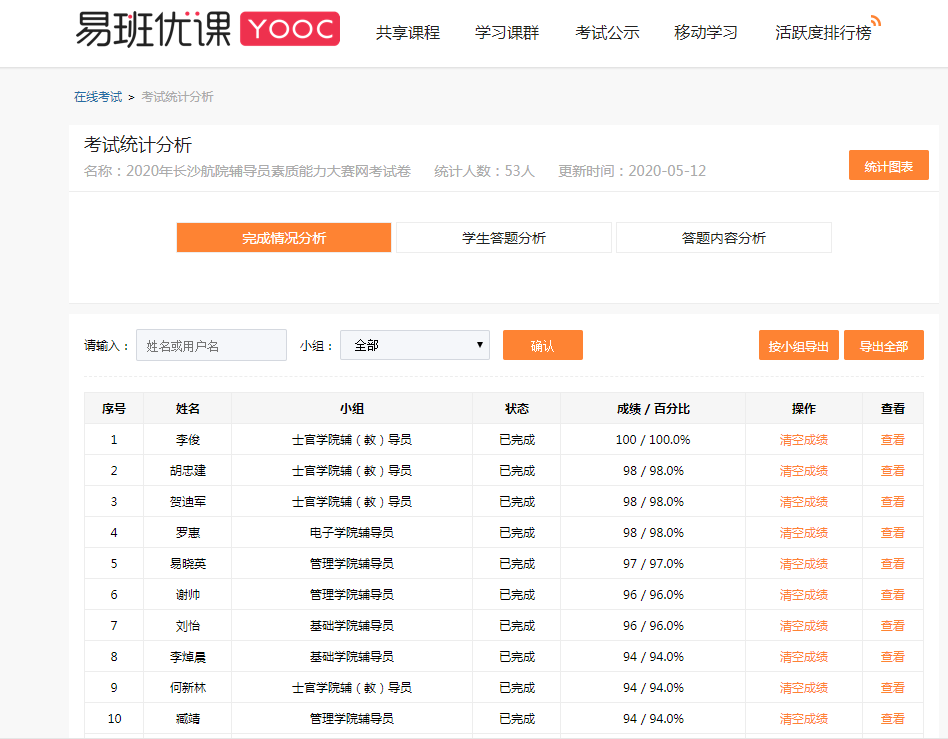Click the 导出全部 button
Viewport: 948px width, 739px height.
point(884,346)
